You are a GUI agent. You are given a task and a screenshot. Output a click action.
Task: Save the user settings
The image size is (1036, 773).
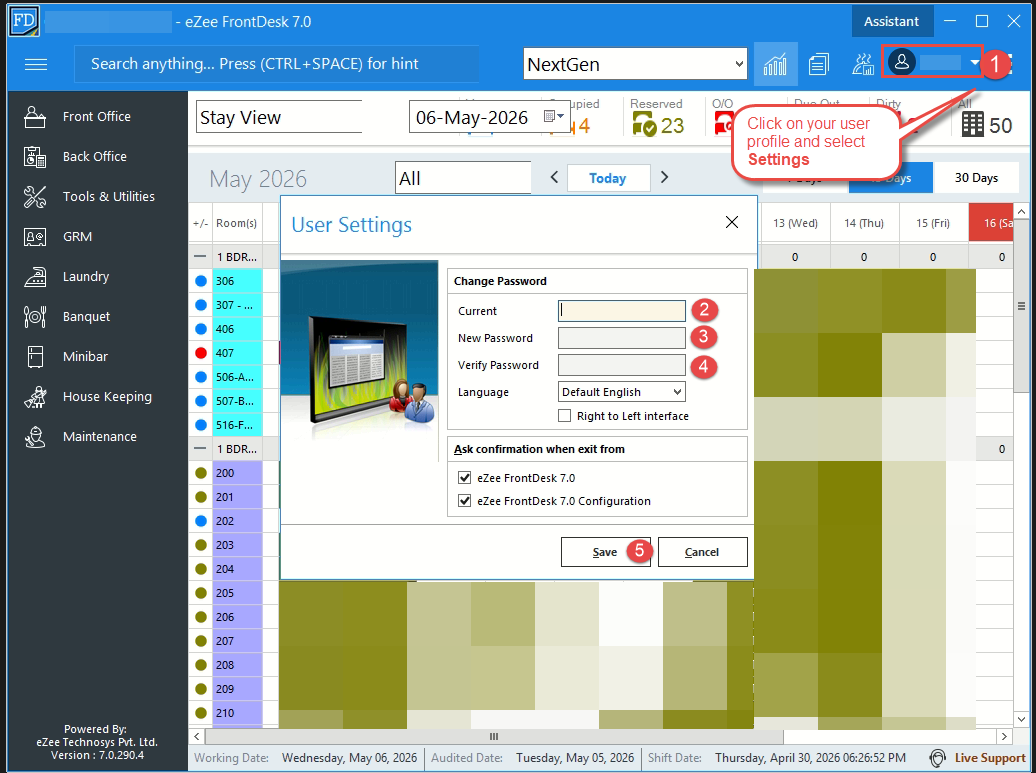click(605, 552)
